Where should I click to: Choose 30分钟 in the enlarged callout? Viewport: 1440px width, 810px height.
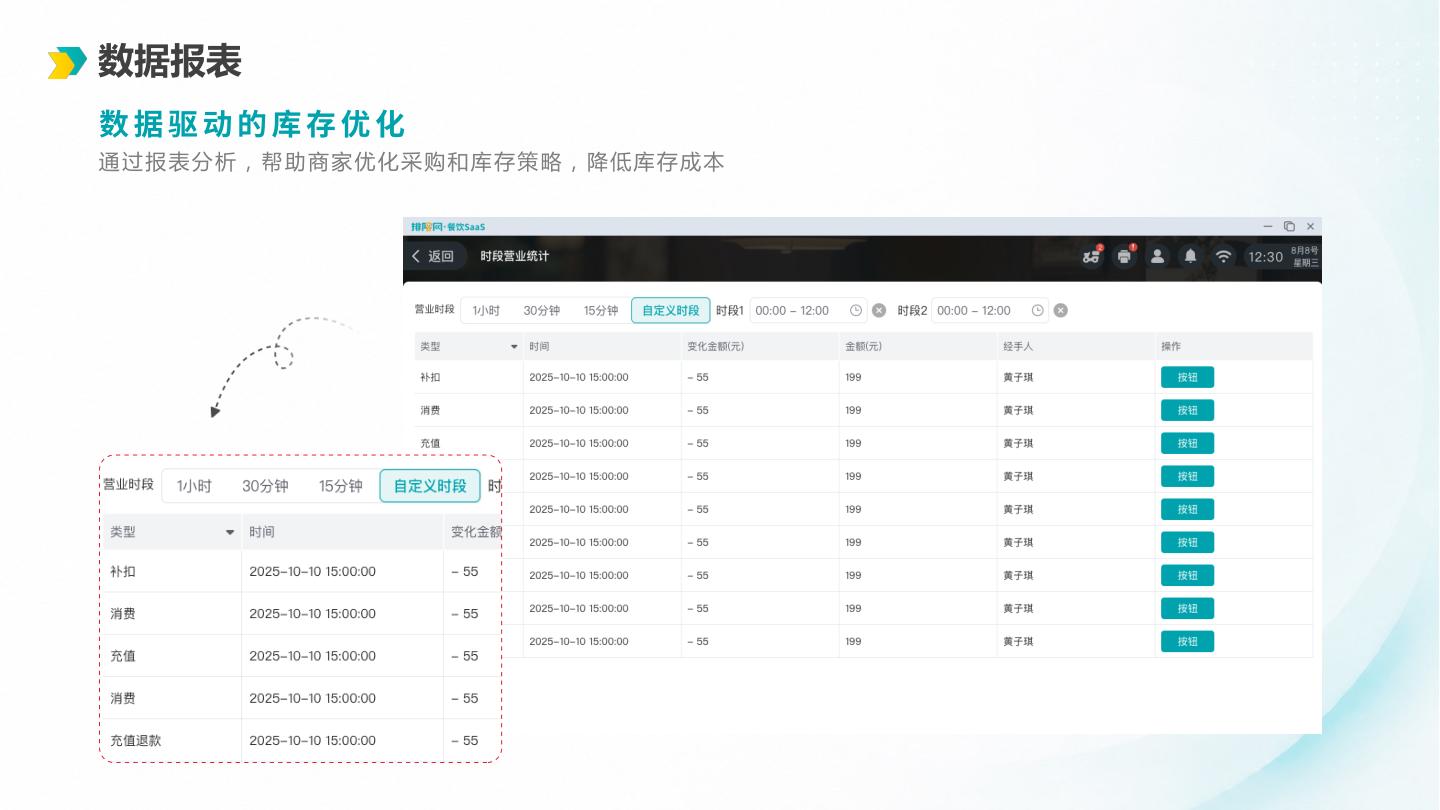pos(265,486)
